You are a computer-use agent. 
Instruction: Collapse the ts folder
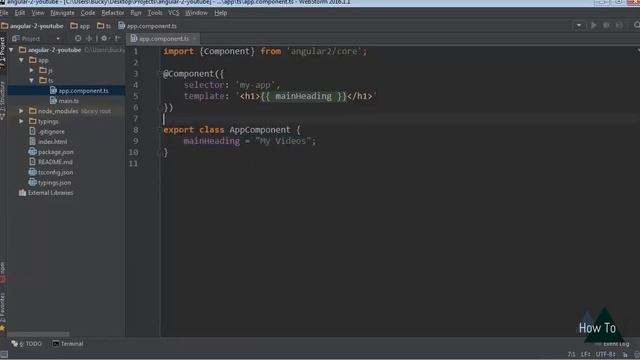tap(31, 80)
